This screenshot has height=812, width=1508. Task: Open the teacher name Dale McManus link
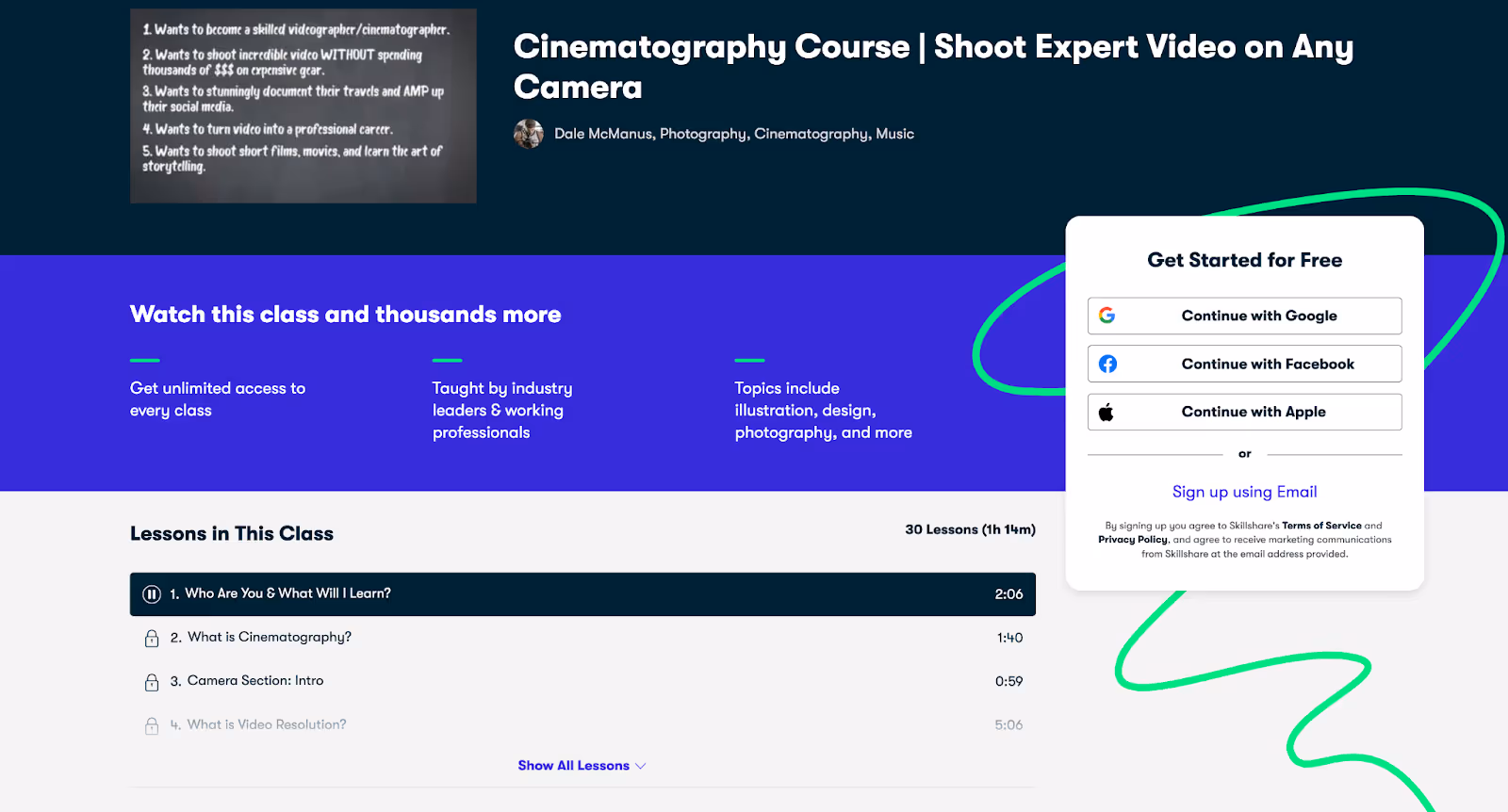[603, 134]
